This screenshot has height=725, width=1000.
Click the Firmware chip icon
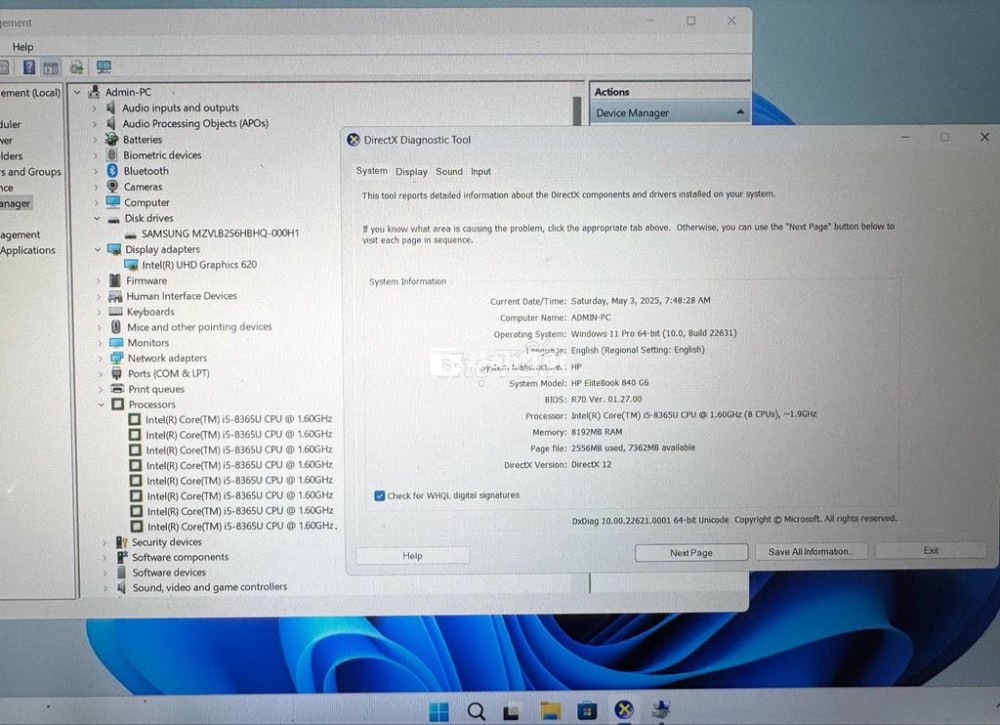115,280
